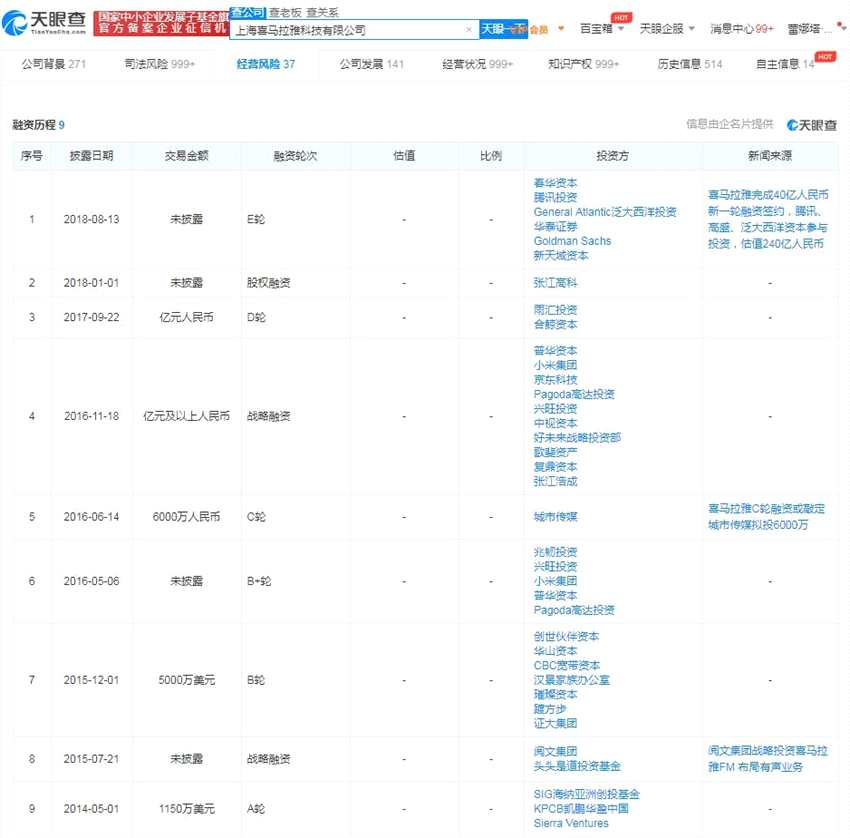Open CBC宽带资本 investor link
Viewport: 850px width, 838px height.
(x=567, y=666)
